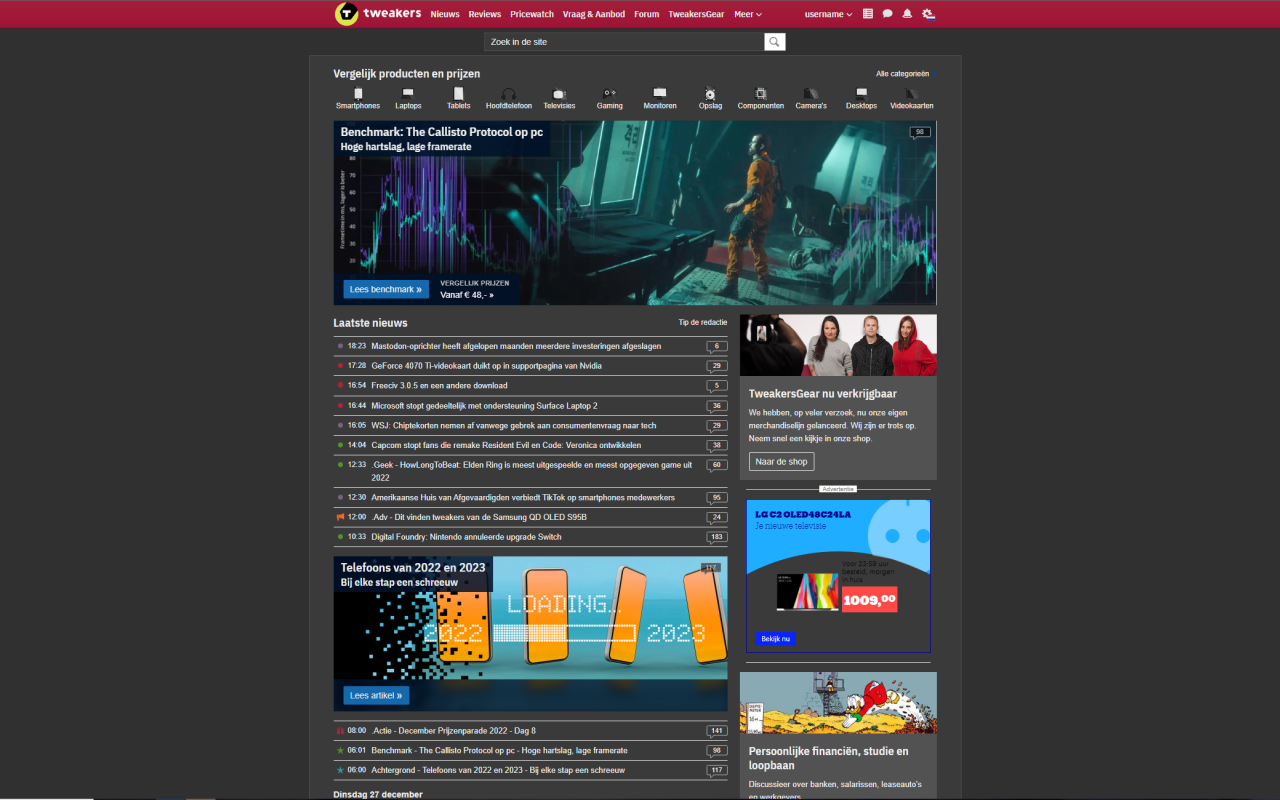
Task: Open comments bubble 95 for TikTok article
Action: [717, 498]
